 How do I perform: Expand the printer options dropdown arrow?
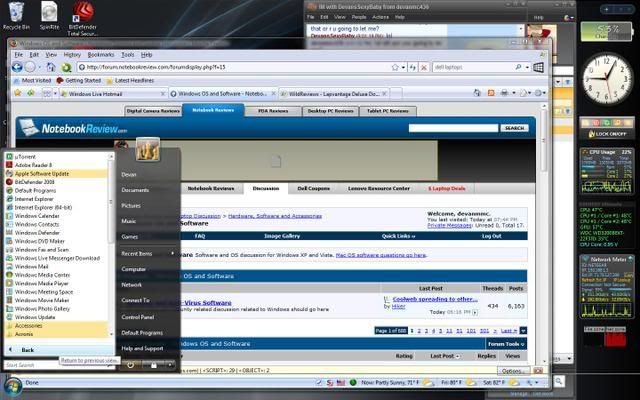tap(513, 93)
